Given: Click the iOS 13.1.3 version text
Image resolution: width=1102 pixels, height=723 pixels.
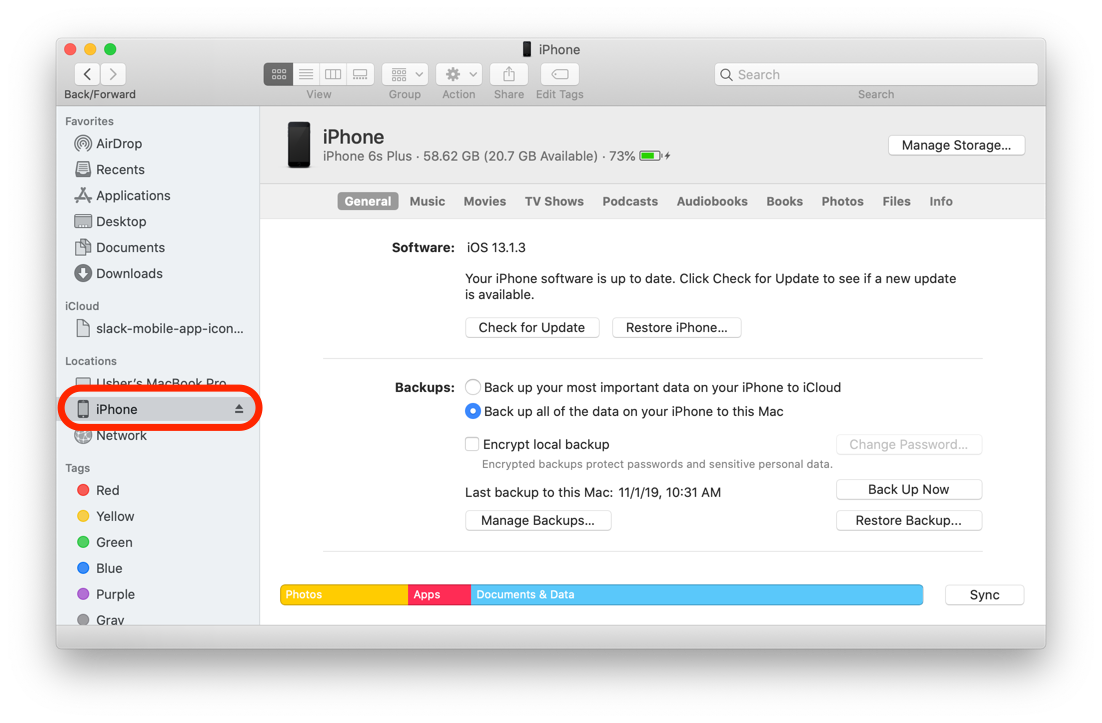Looking at the screenshot, I should click(x=496, y=247).
